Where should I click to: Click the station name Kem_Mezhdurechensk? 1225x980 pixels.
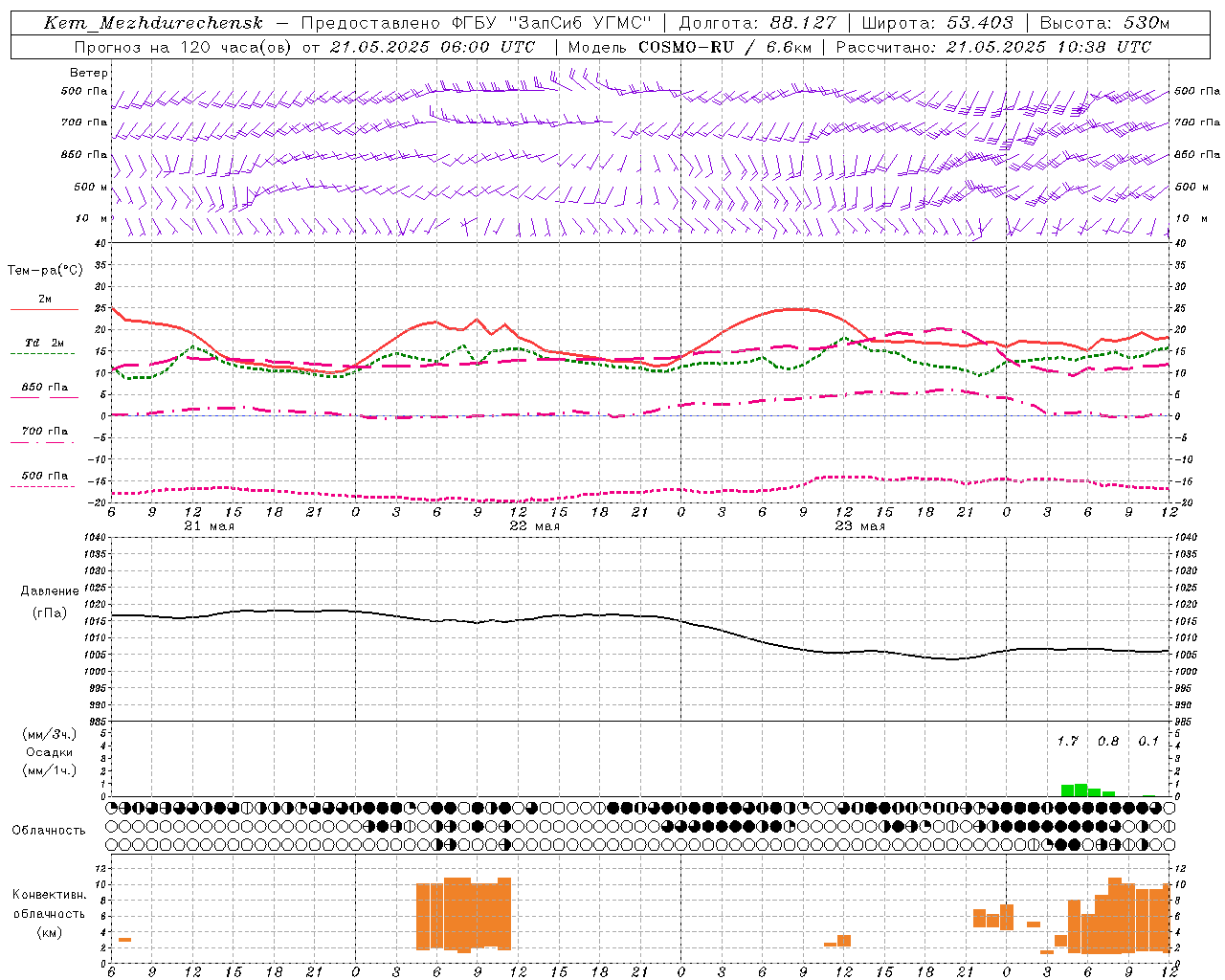click(153, 23)
